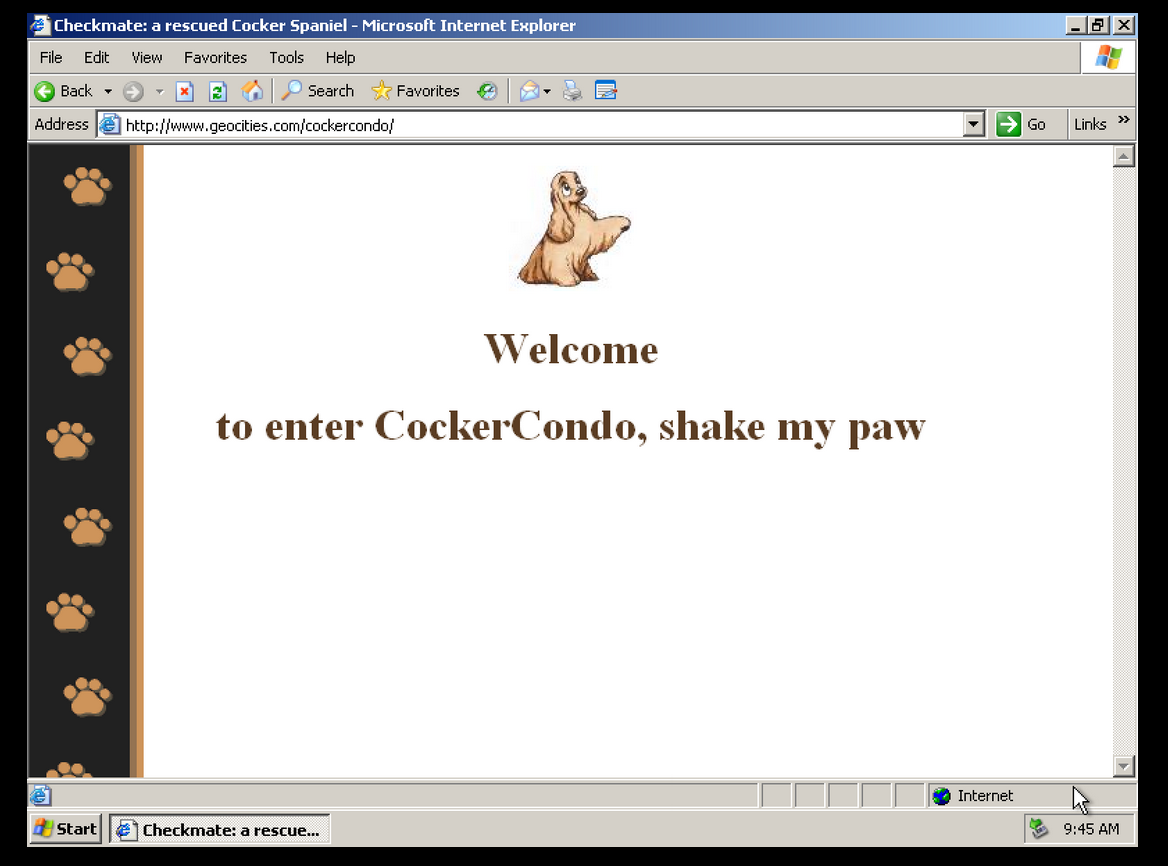
Task: Expand the Links toolbar chevron
Action: coord(1124,121)
